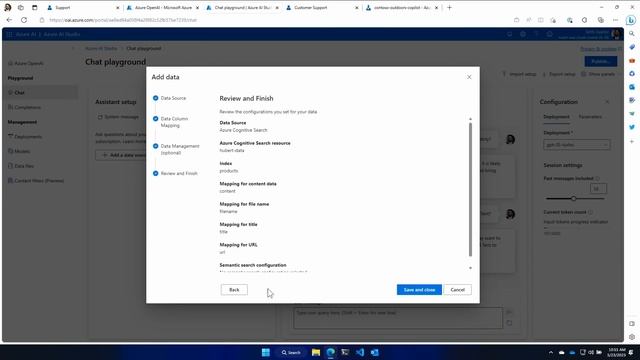Close the Add data dialog with X

(469, 77)
